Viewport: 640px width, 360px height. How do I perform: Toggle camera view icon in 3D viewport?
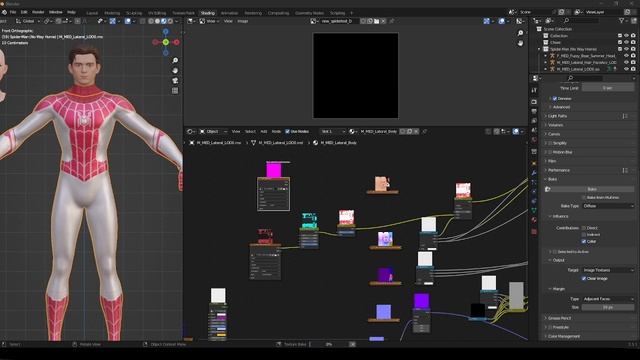(x=175, y=81)
